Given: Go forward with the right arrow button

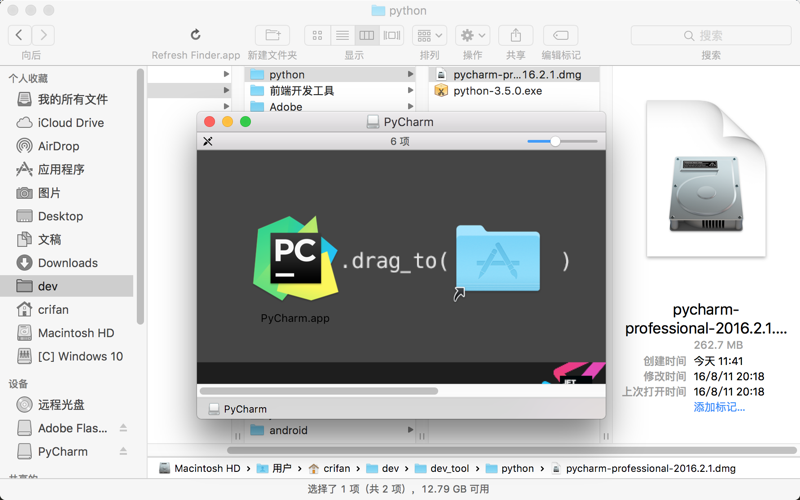Looking at the screenshot, I should click(43, 35).
